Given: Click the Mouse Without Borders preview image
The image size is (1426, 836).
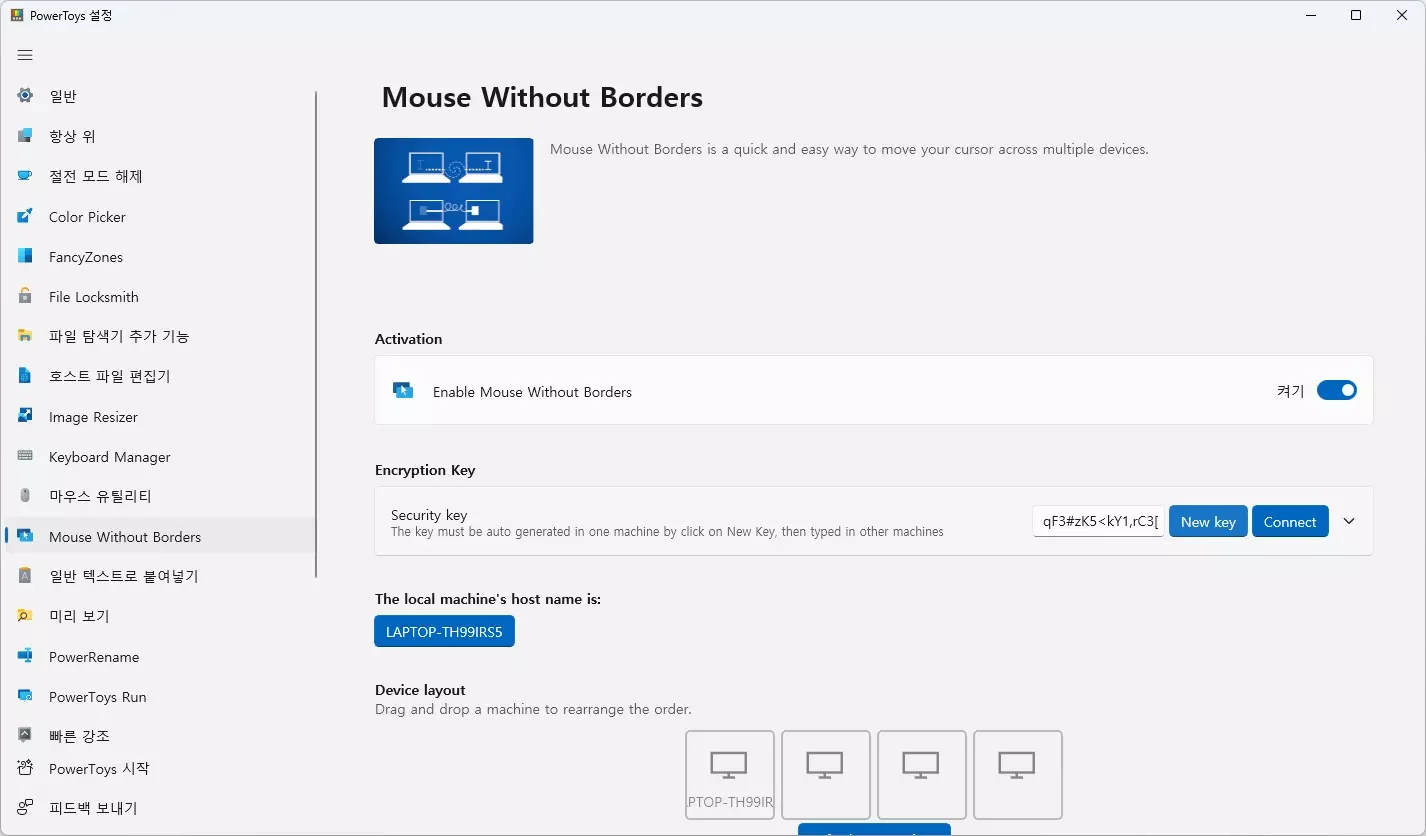Looking at the screenshot, I should point(454,191).
